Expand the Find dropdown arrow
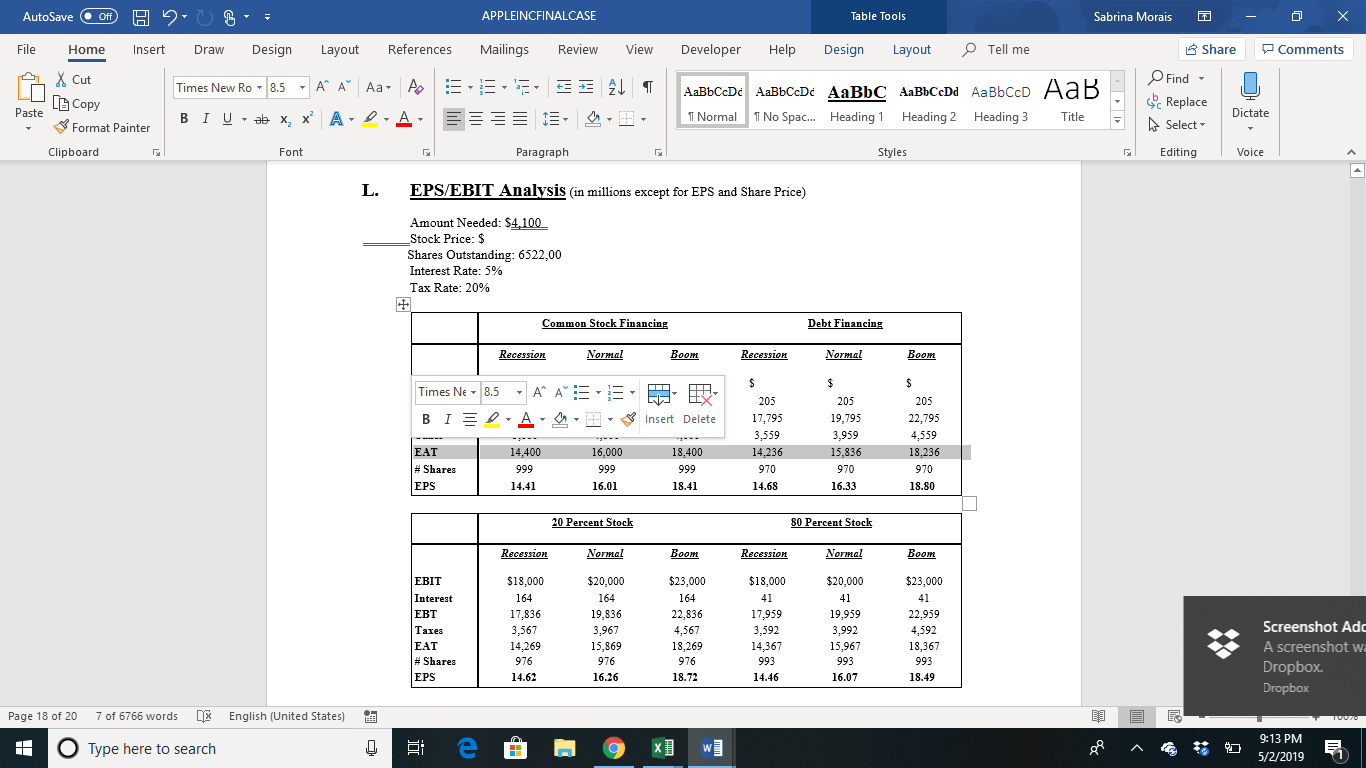This screenshot has width=1366, height=768. point(1201,78)
